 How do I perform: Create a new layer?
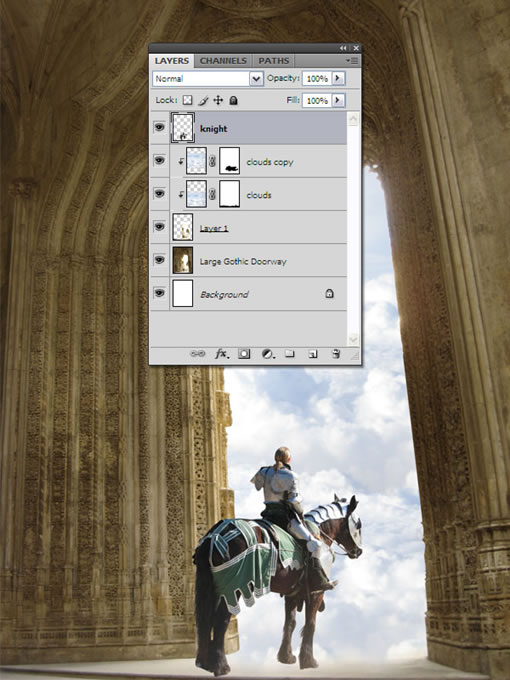pos(313,354)
